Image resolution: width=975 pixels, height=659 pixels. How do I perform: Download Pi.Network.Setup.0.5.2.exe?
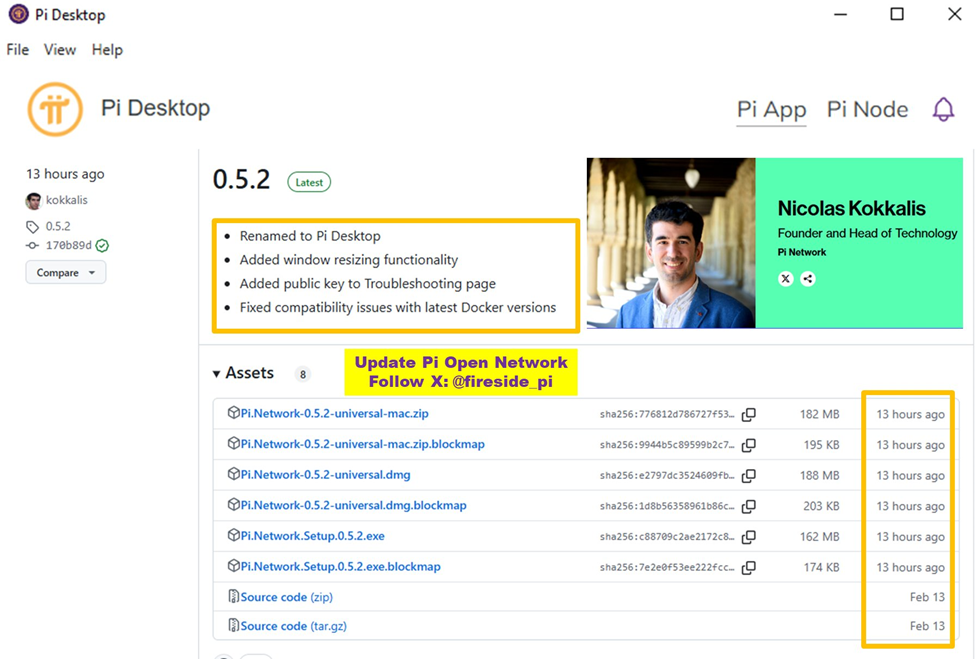click(312, 536)
